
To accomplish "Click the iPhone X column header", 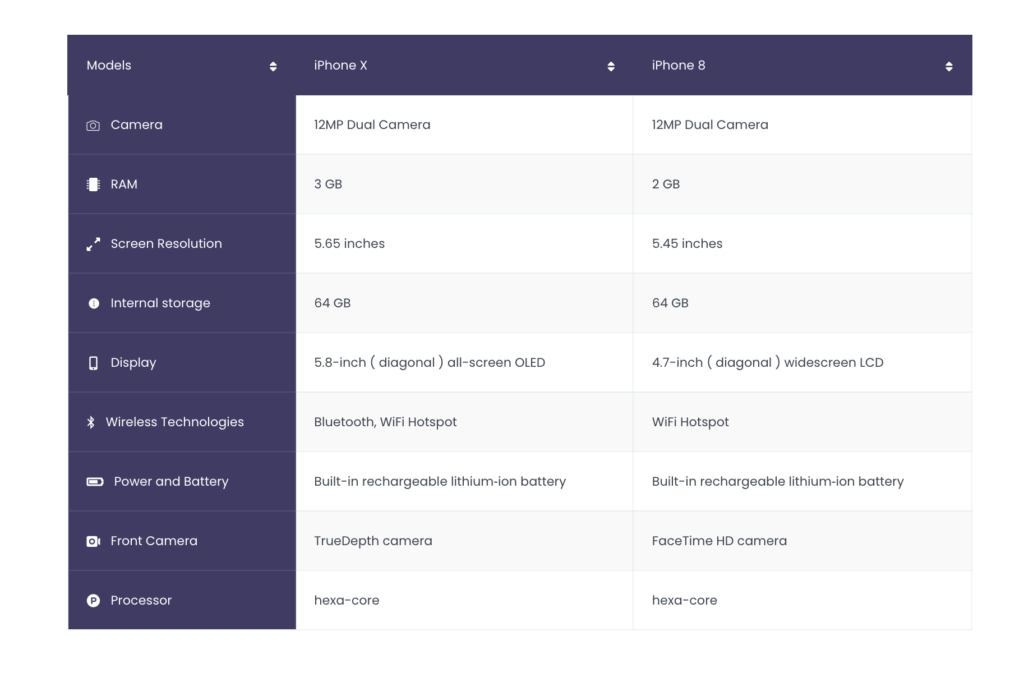I will [x=341, y=65].
